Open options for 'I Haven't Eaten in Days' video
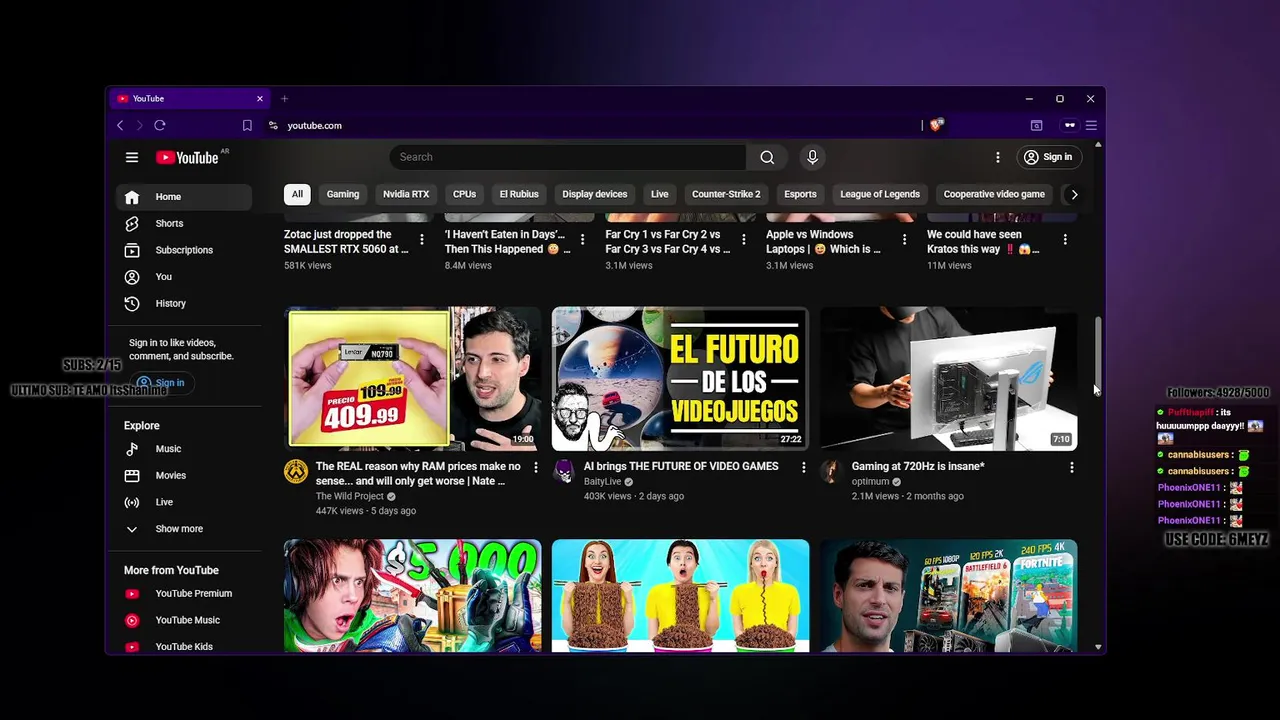1280x720 pixels. pyautogui.click(x=582, y=240)
